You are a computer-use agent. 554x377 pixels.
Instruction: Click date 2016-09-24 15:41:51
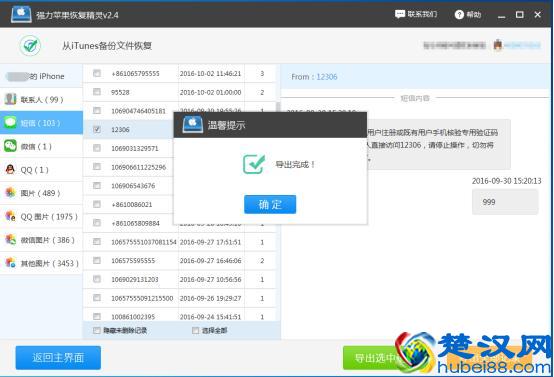210,317
